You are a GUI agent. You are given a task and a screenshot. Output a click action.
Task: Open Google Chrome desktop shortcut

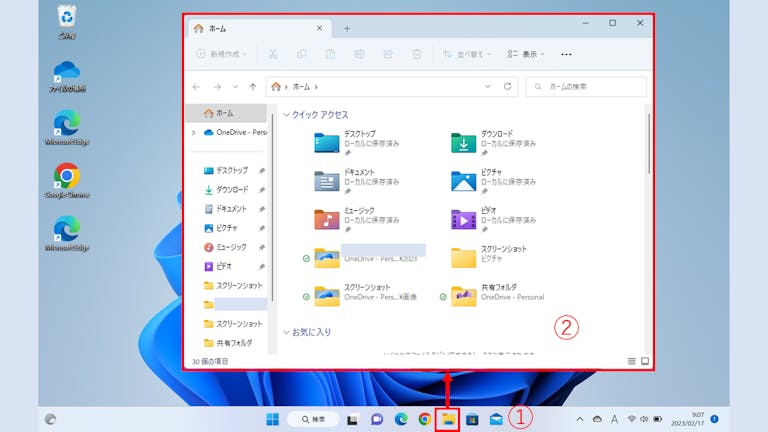click(67, 181)
